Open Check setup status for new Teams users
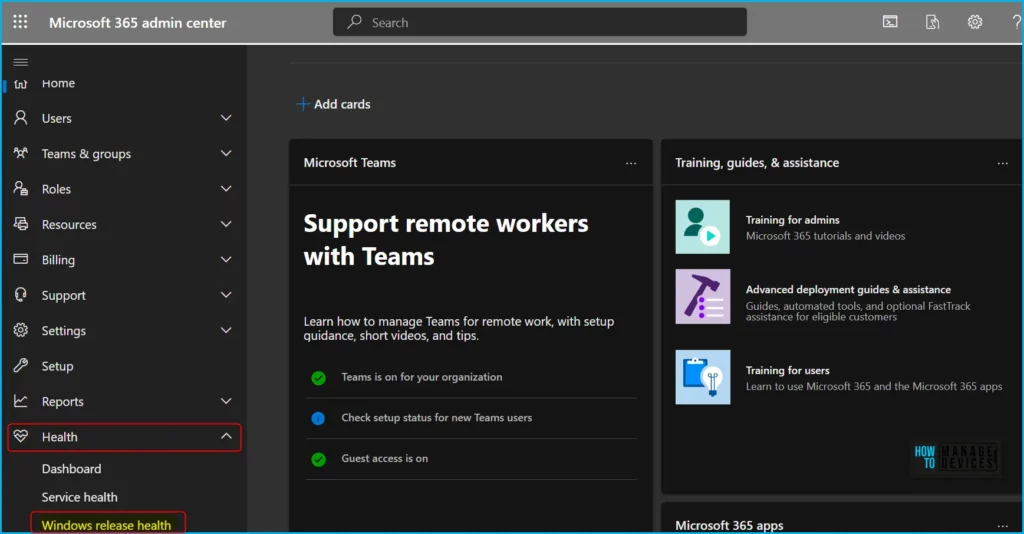1024x534 pixels. pyautogui.click(x=436, y=418)
